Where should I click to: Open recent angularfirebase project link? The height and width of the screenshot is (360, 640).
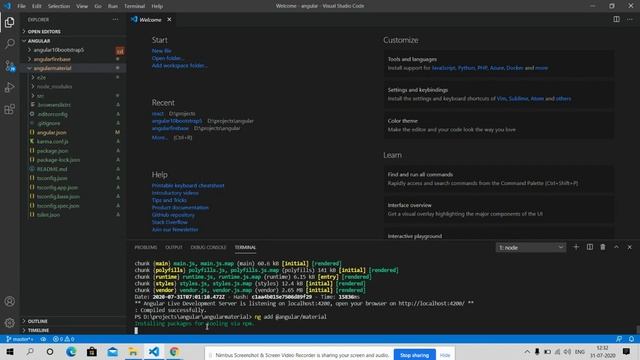click(170, 128)
